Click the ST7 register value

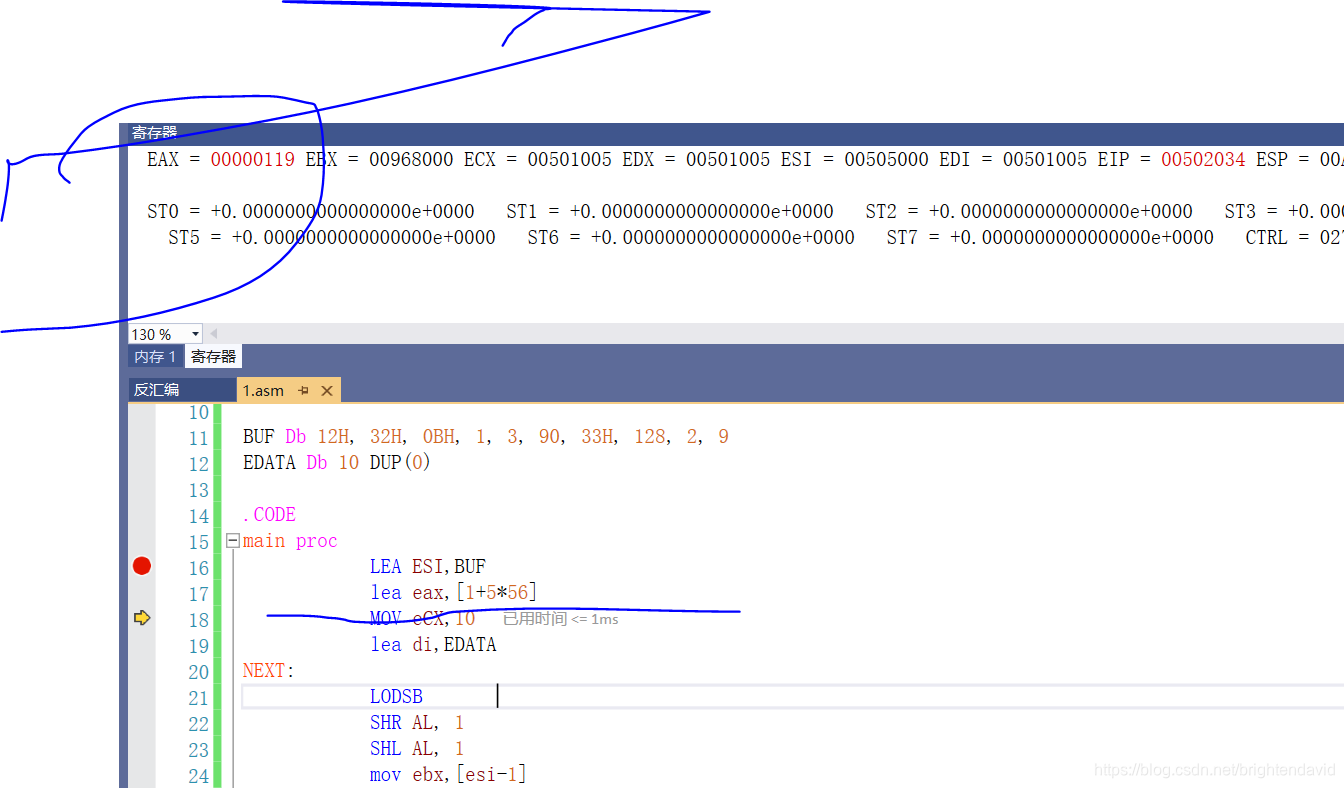[x=1081, y=237]
